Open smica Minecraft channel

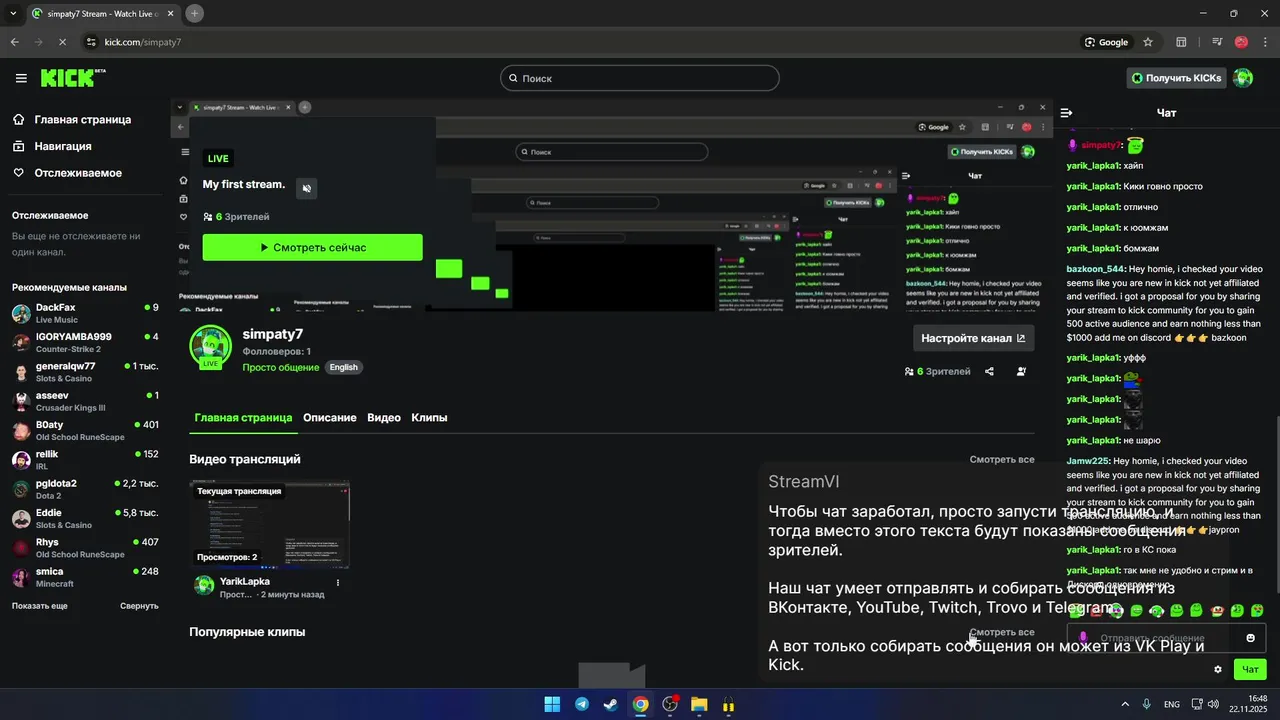pos(85,577)
